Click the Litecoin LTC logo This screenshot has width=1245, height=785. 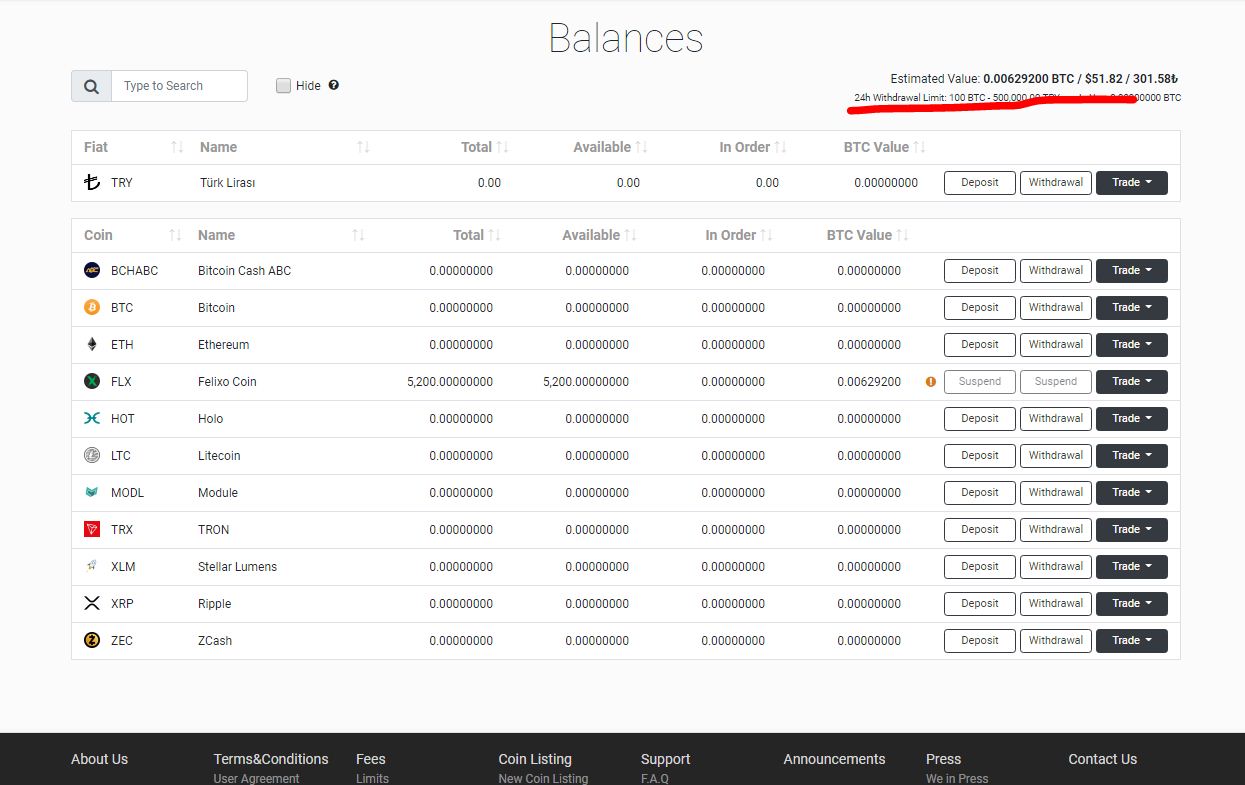pyautogui.click(x=92, y=455)
